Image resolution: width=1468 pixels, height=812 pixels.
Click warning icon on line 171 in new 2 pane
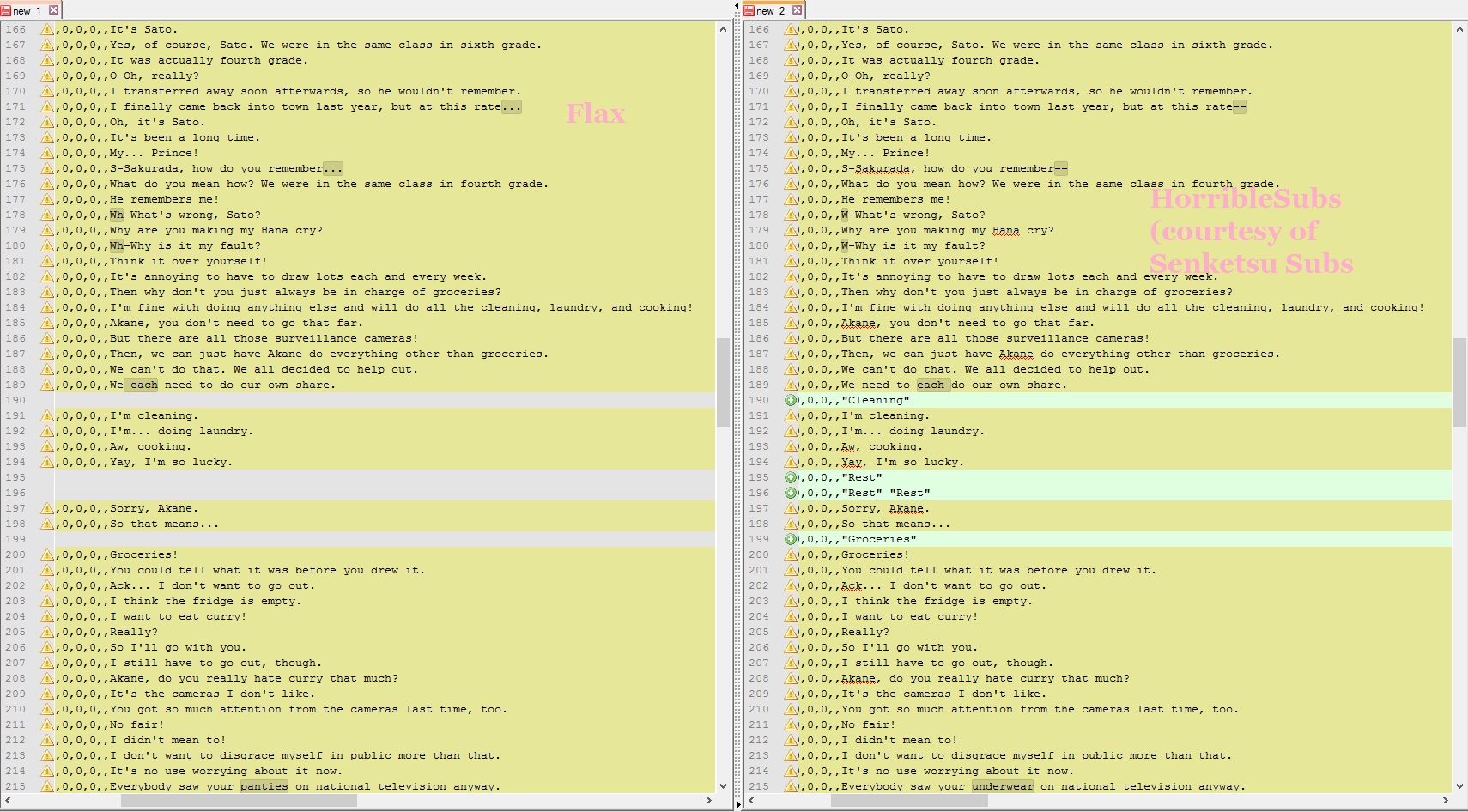tap(791, 106)
